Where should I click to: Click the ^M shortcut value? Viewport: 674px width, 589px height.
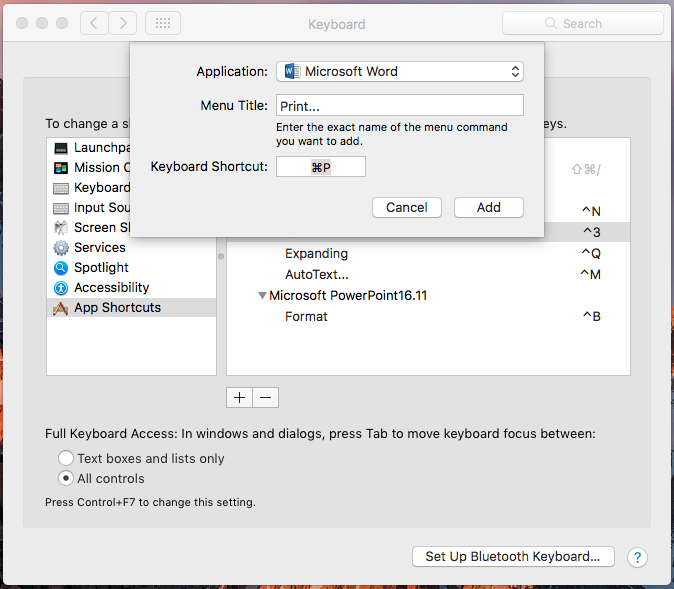(x=591, y=275)
